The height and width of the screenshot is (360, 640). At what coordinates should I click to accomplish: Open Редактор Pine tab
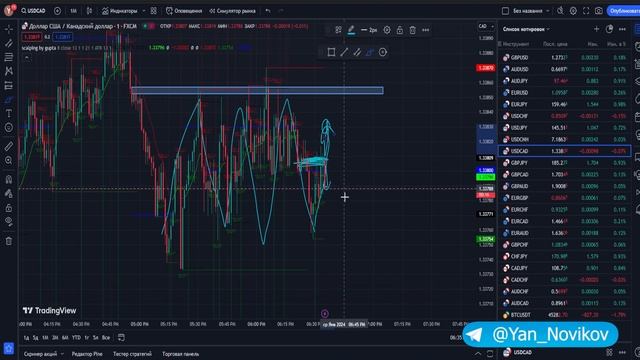click(x=87, y=354)
